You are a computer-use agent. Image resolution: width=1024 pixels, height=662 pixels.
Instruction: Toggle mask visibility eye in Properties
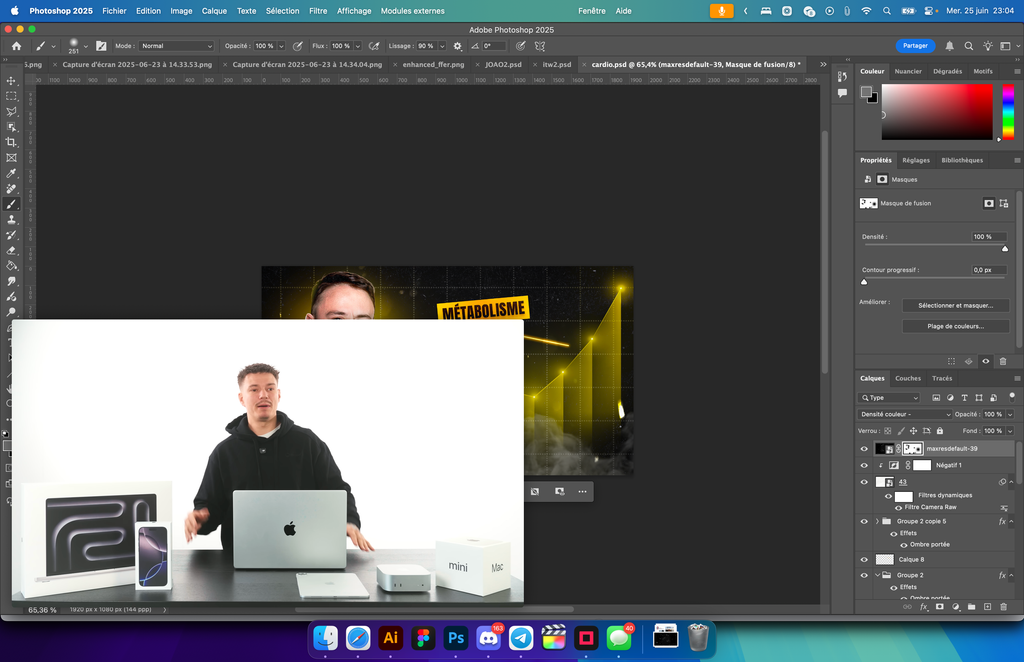986,361
